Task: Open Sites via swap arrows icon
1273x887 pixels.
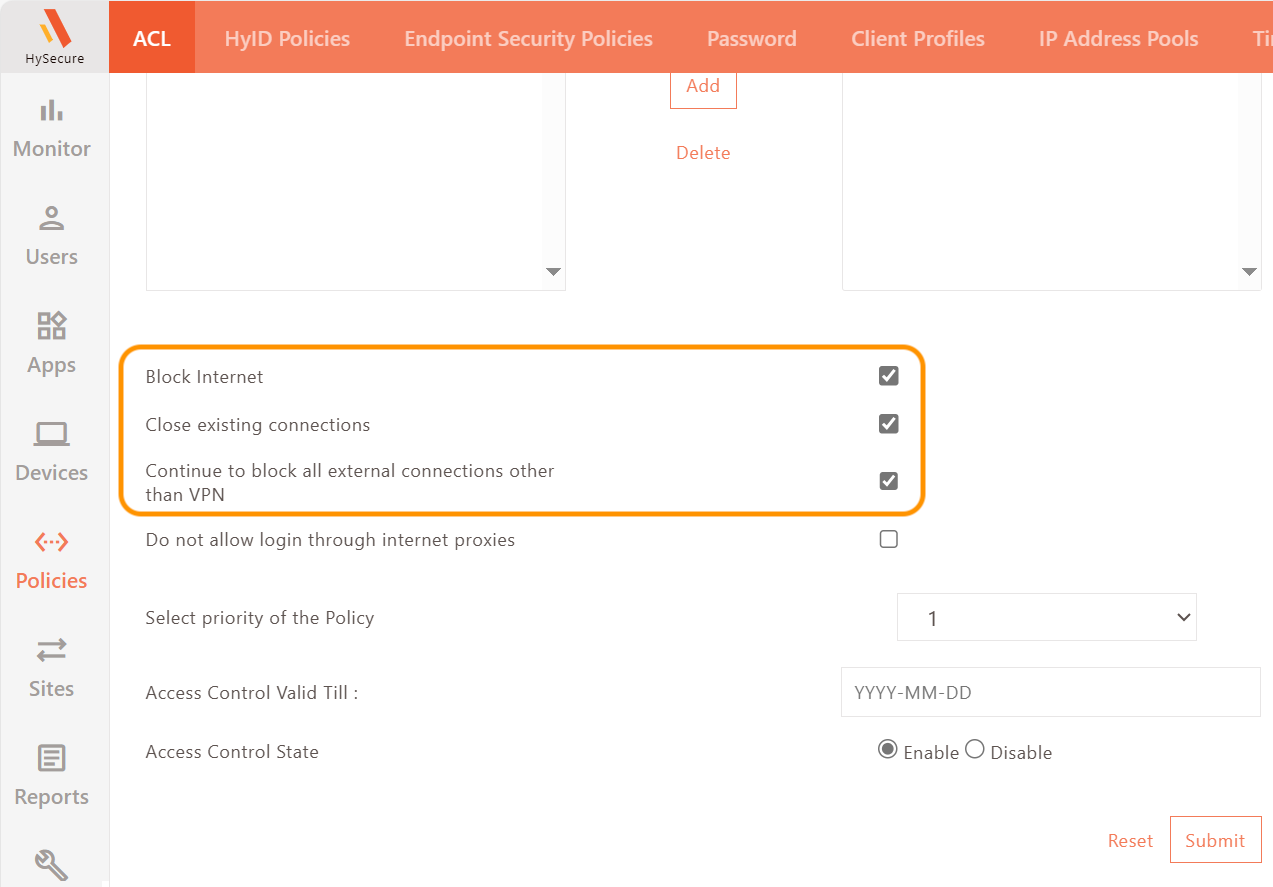Action: click(x=52, y=650)
